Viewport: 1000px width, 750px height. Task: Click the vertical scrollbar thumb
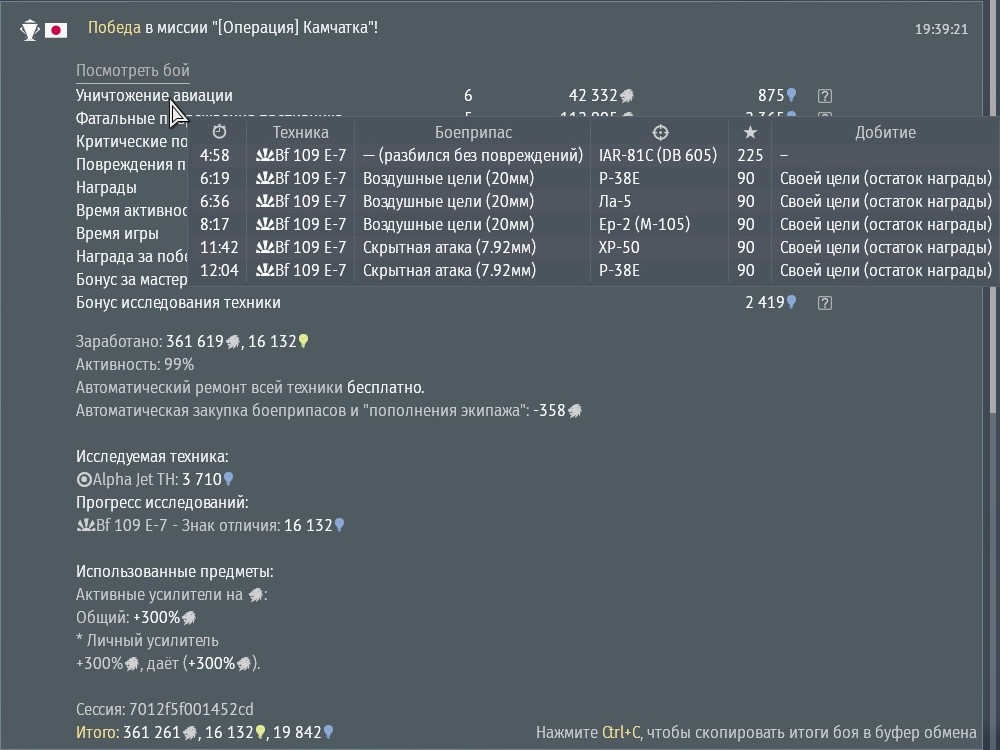click(992, 207)
